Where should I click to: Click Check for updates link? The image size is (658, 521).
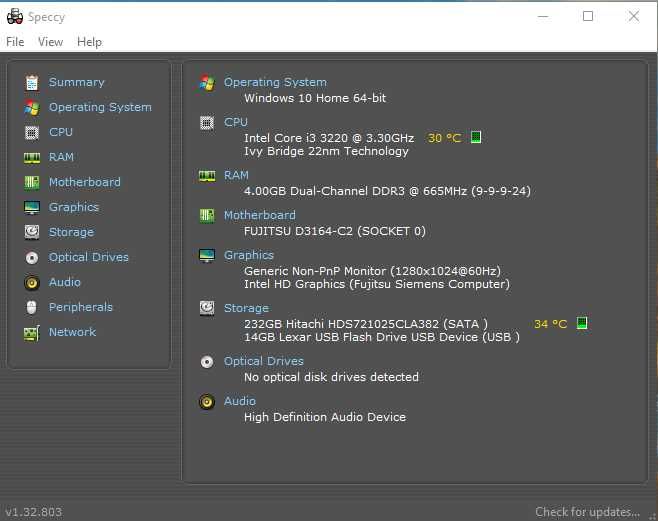(x=588, y=512)
